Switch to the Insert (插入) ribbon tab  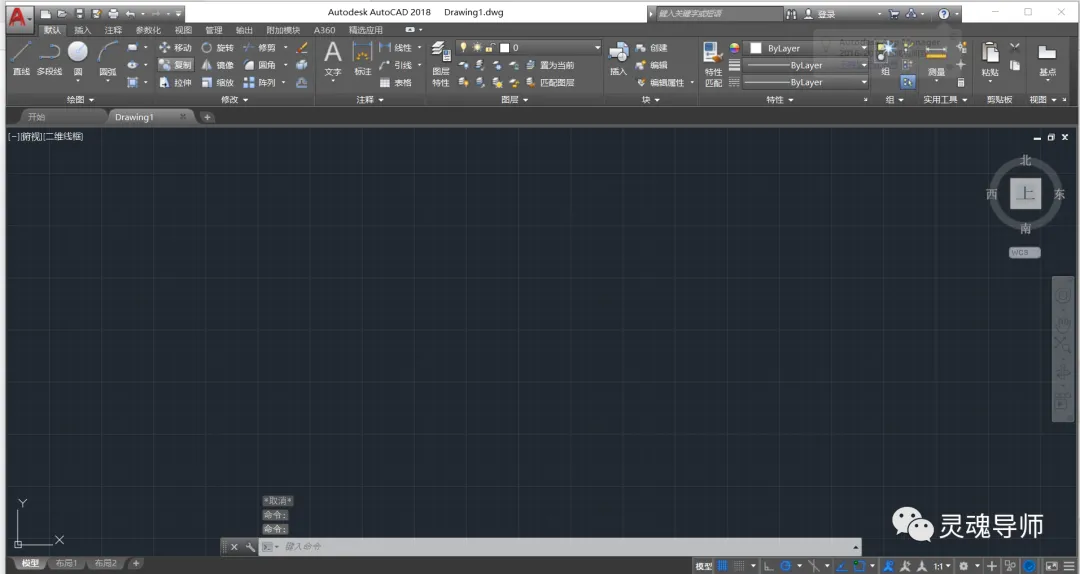click(83, 30)
